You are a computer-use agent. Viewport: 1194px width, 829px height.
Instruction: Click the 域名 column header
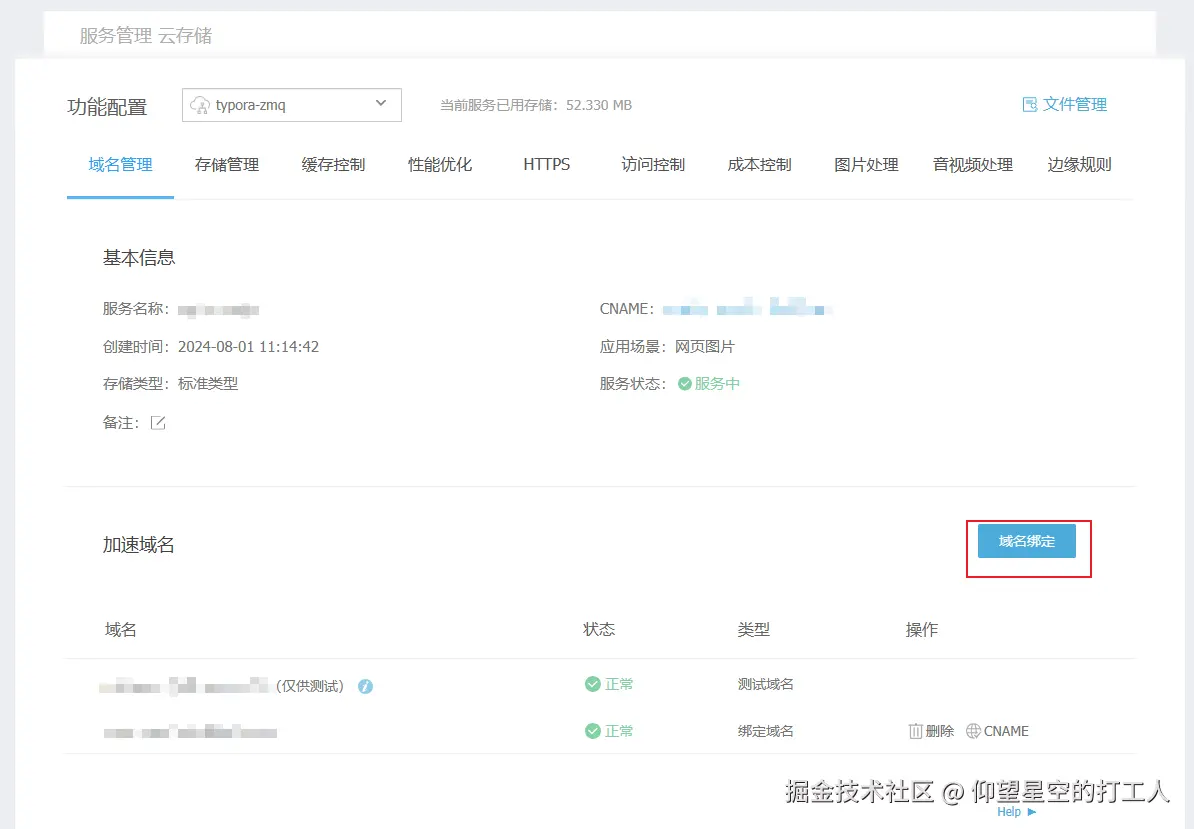point(120,630)
